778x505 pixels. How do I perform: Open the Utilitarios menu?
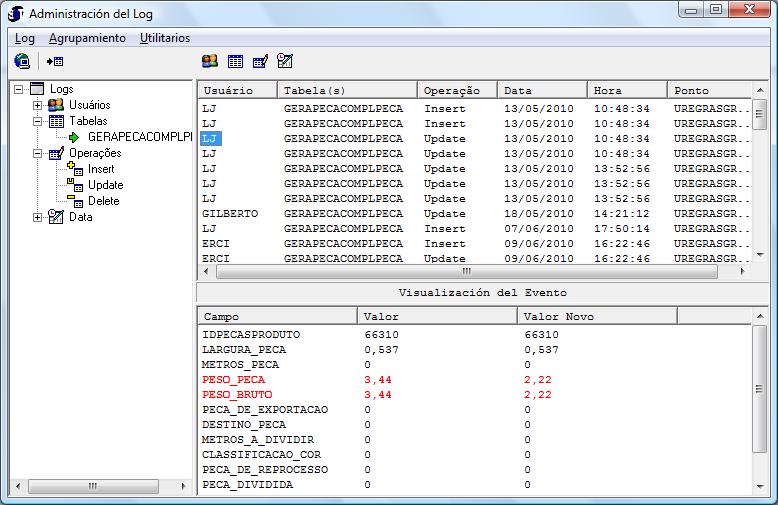click(164, 38)
